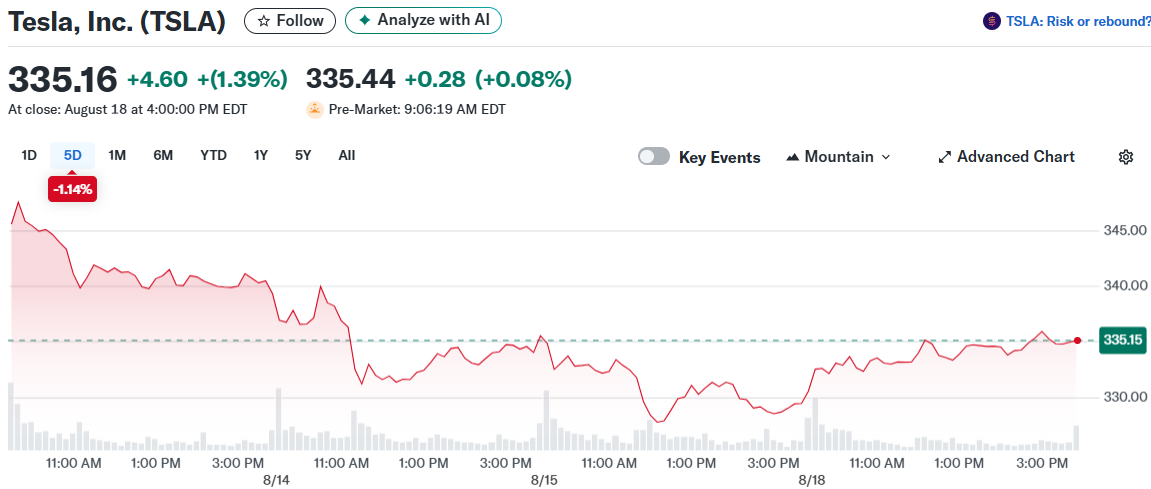1151x489 pixels.
Task: Click the 345.00 axis label
Action: [1125, 231]
